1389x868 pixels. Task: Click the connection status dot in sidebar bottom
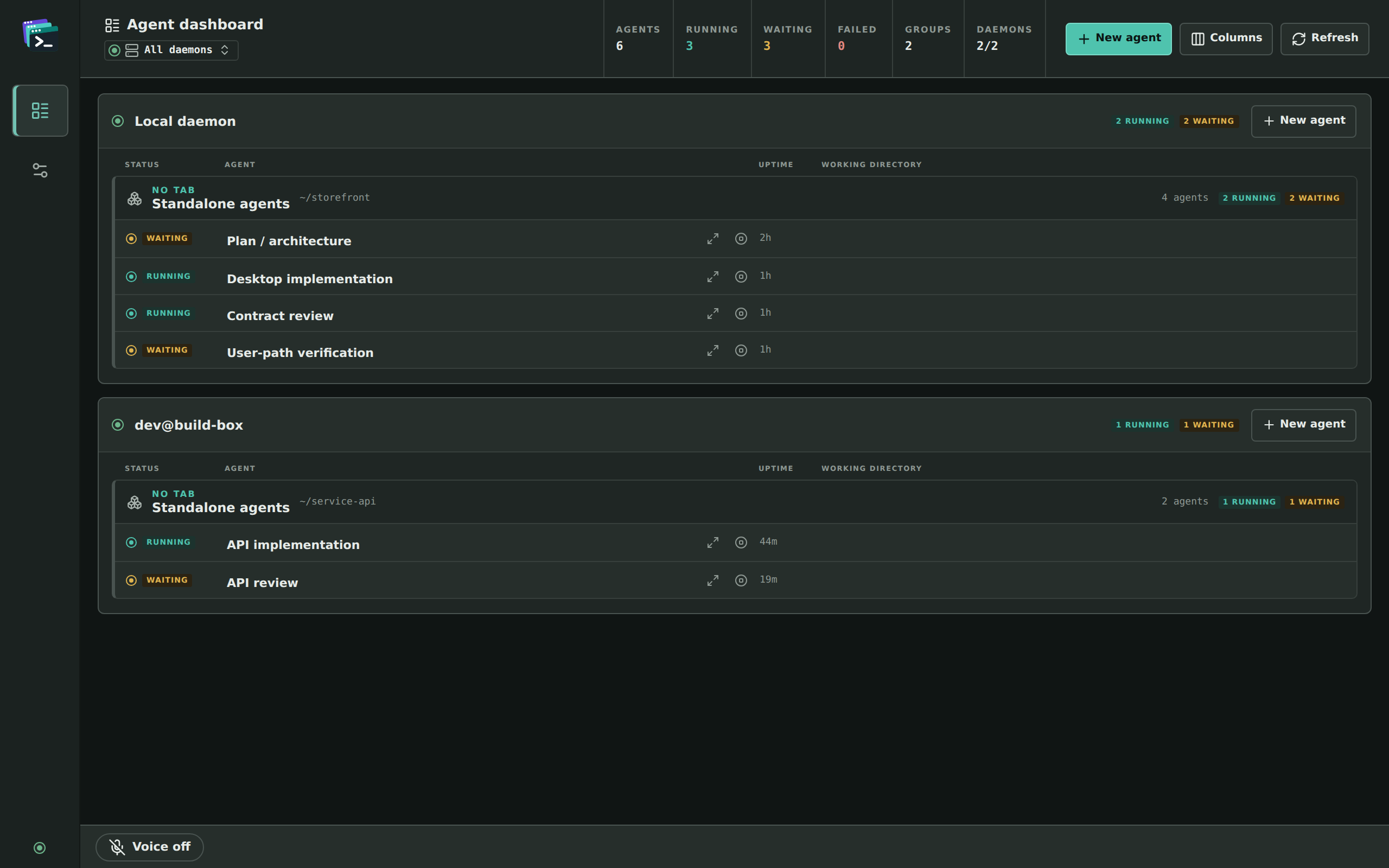pyautogui.click(x=40, y=848)
